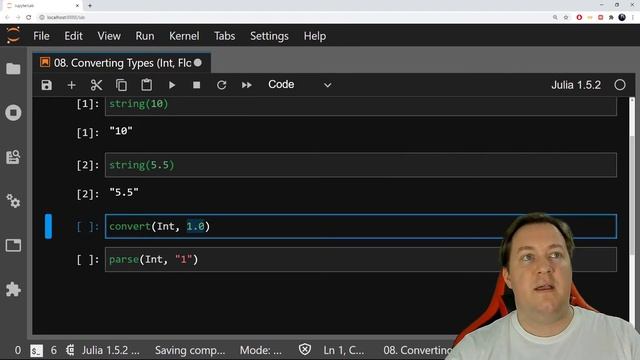The height and width of the screenshot is (360, 640).
Task: Open the Run menu
Action: point(145,36)
